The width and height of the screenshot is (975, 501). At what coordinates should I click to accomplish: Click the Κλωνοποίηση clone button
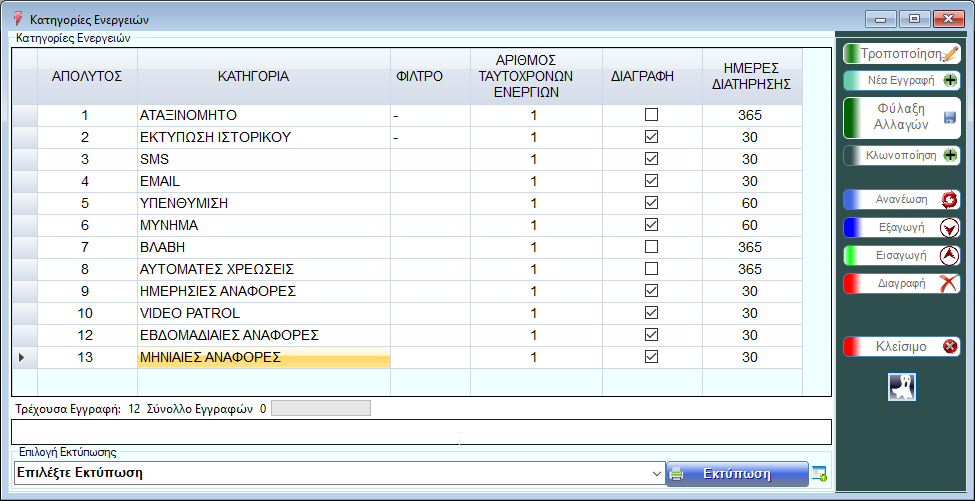902,155
